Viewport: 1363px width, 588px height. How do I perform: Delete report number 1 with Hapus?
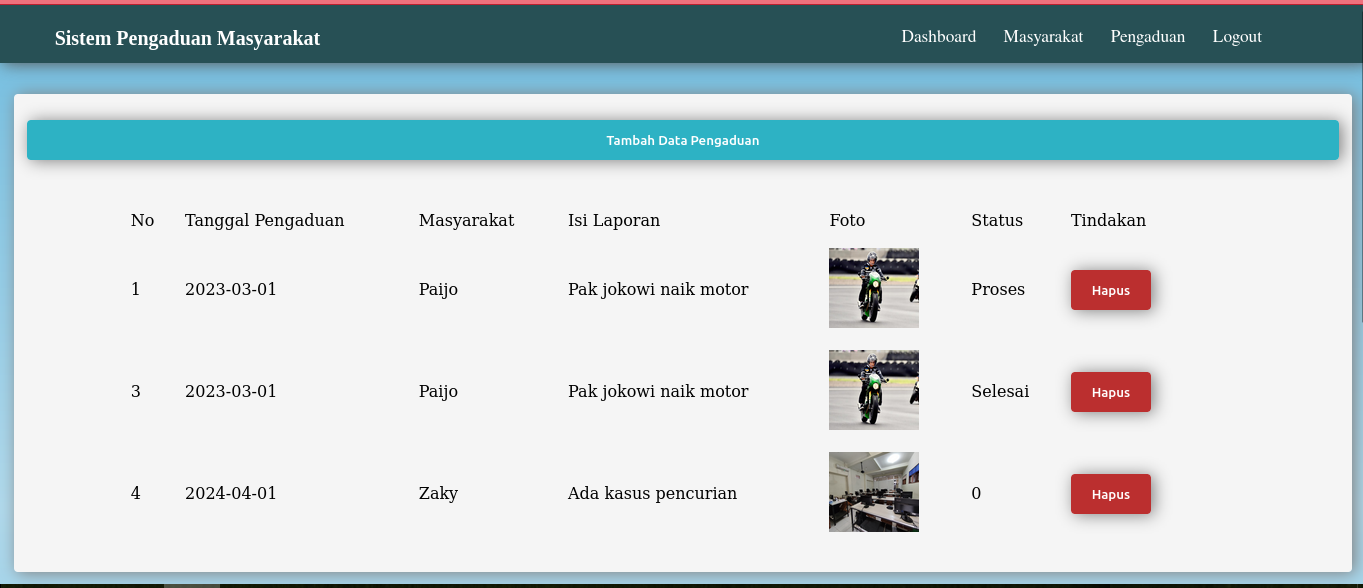pyautogui.click(x=1110, y=290)
